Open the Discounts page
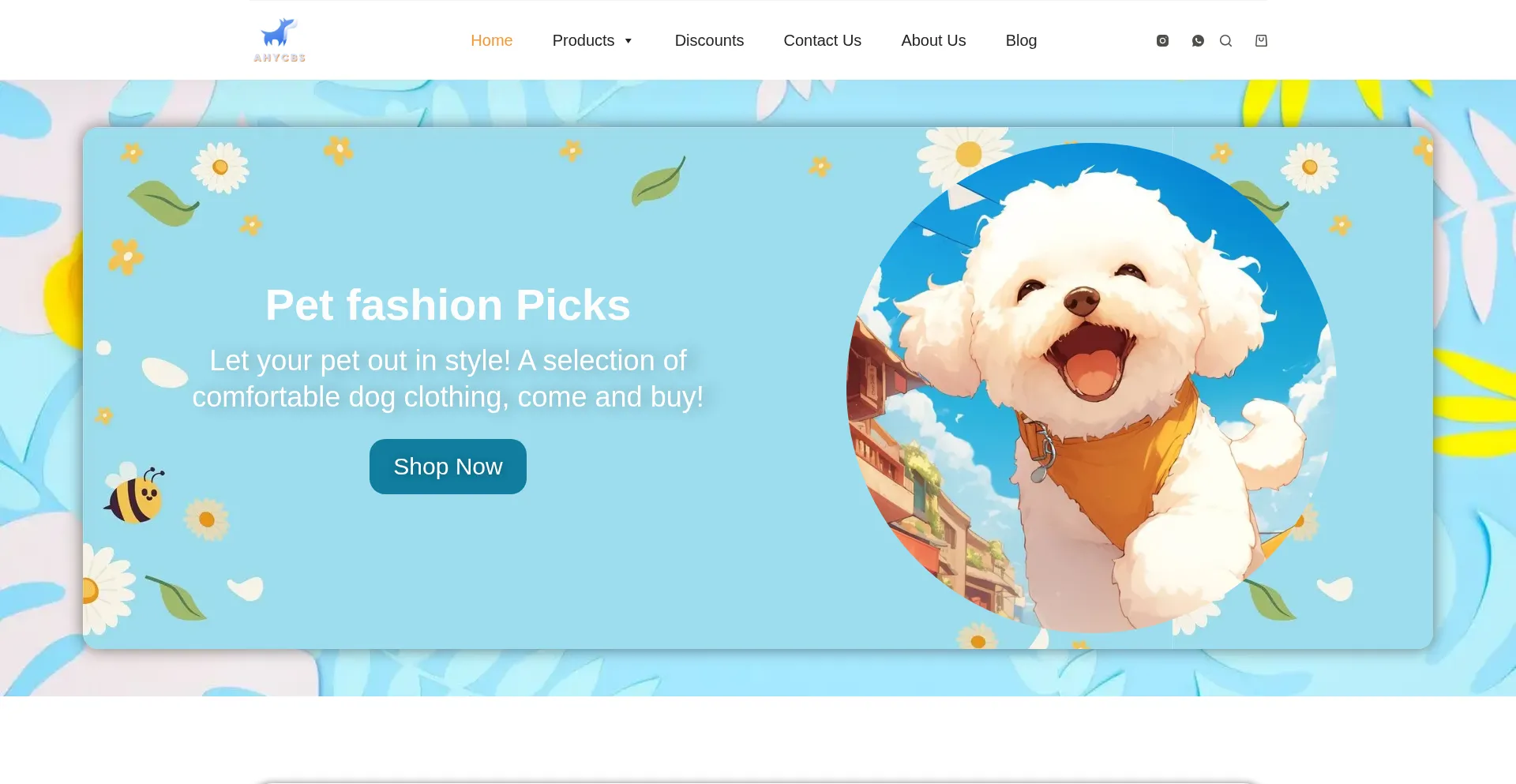Image resolution: width=1516 pixels, height=784 pixels. point(709,40)
